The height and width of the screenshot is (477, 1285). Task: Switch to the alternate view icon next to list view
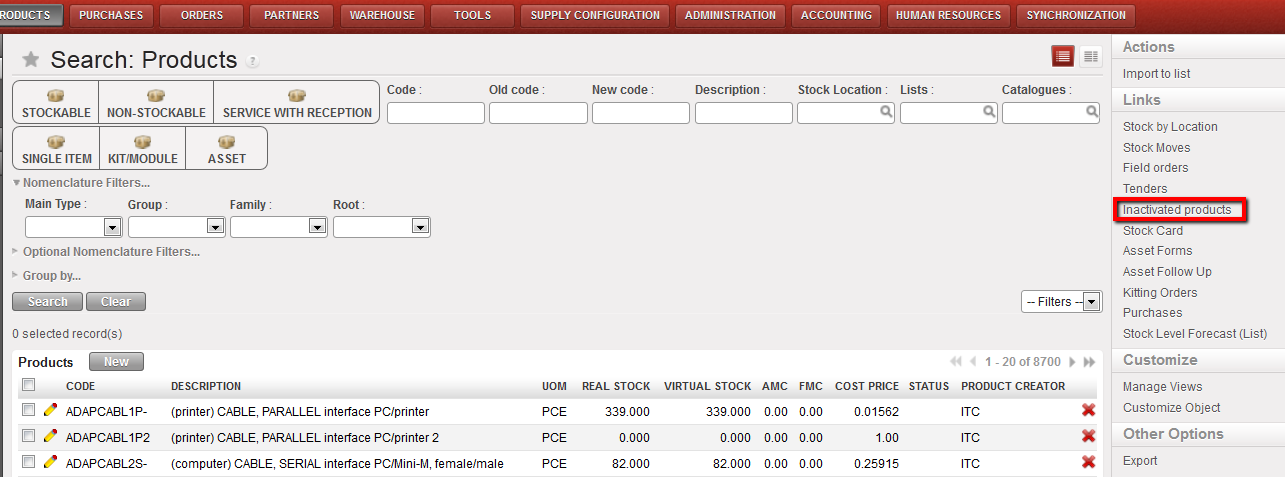click(x=1090, y=57)
